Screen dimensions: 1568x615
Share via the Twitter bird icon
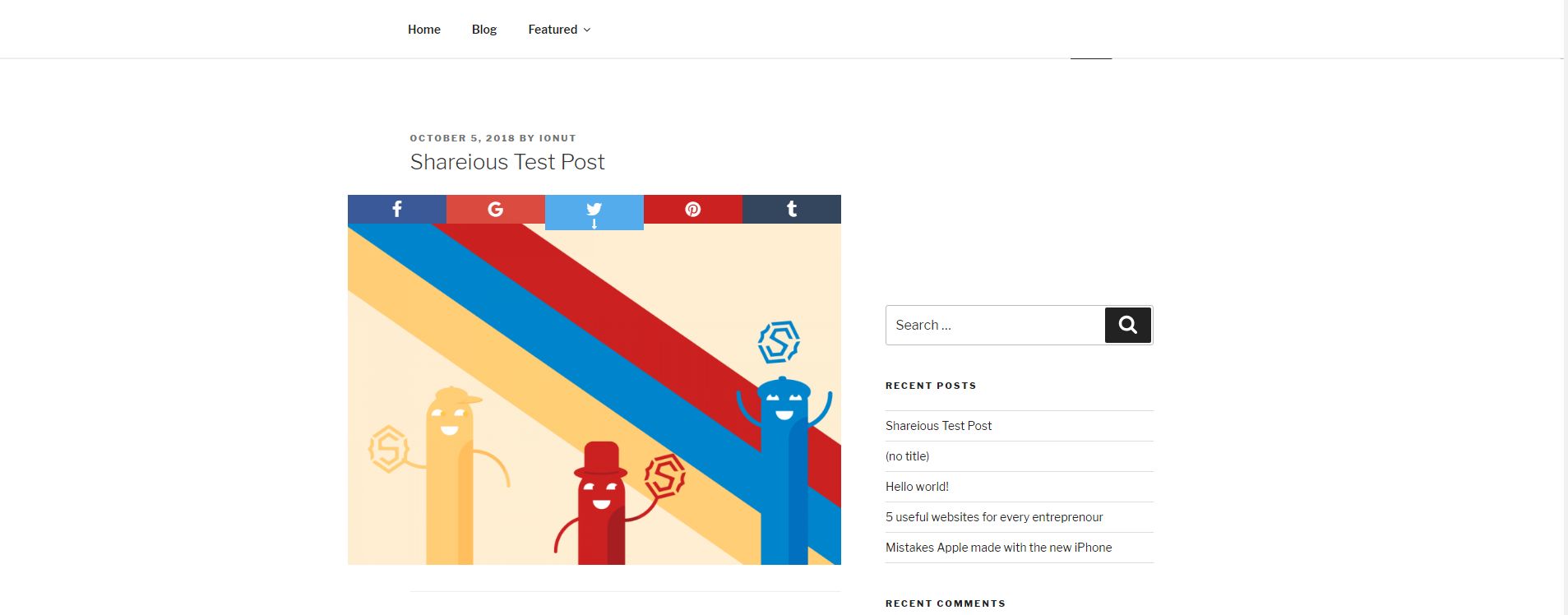594,212
